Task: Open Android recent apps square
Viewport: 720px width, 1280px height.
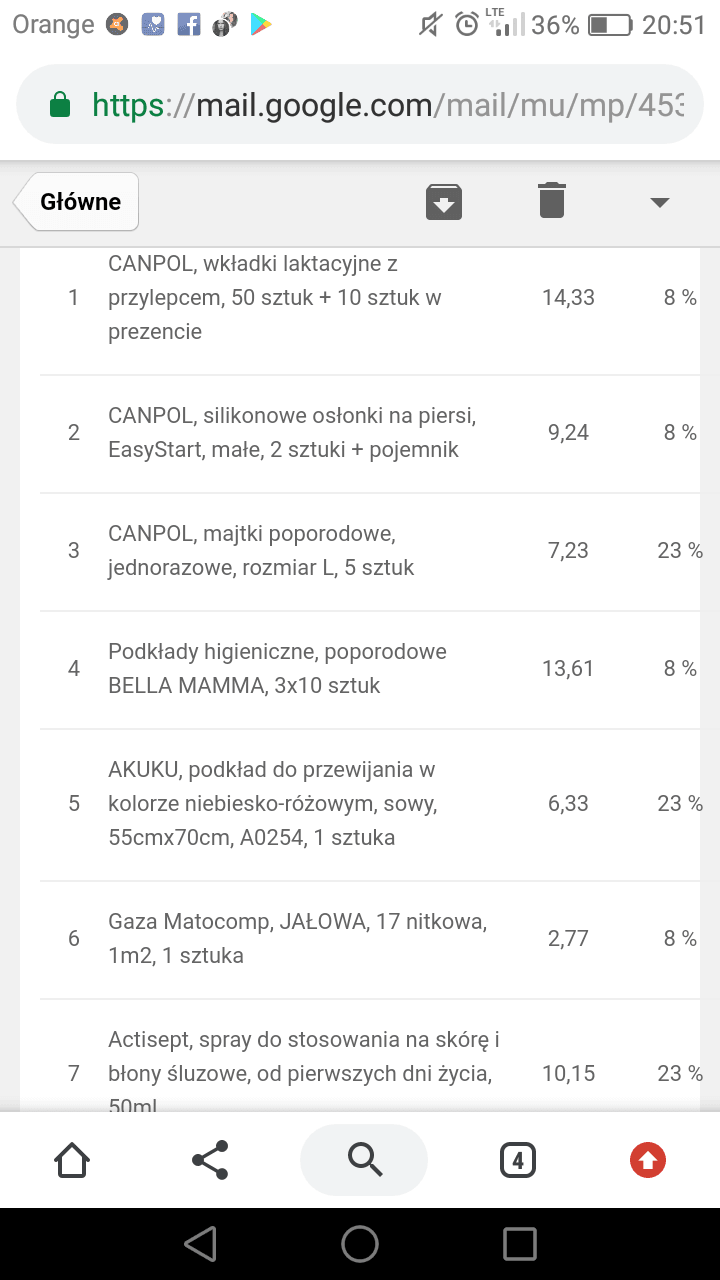Action: 520,1244
